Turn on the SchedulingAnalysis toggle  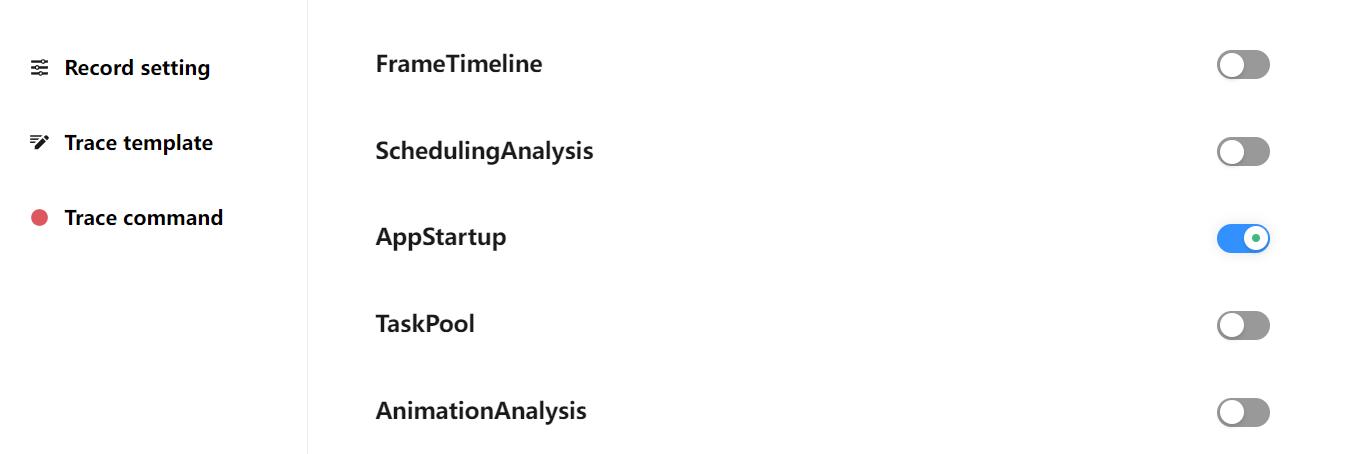pos(1243,152)
